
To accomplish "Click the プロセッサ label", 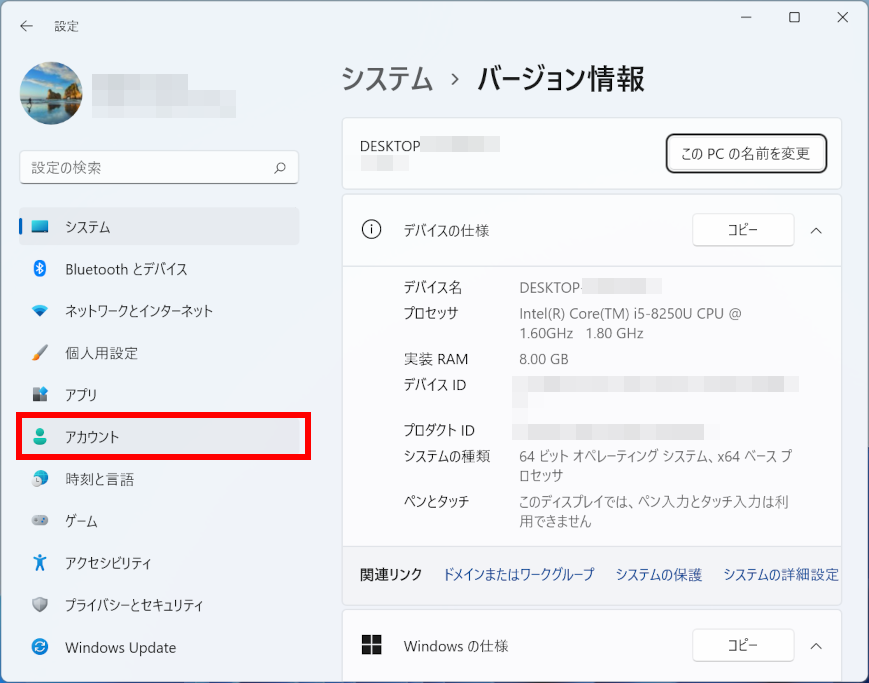I will pos(431,313).
